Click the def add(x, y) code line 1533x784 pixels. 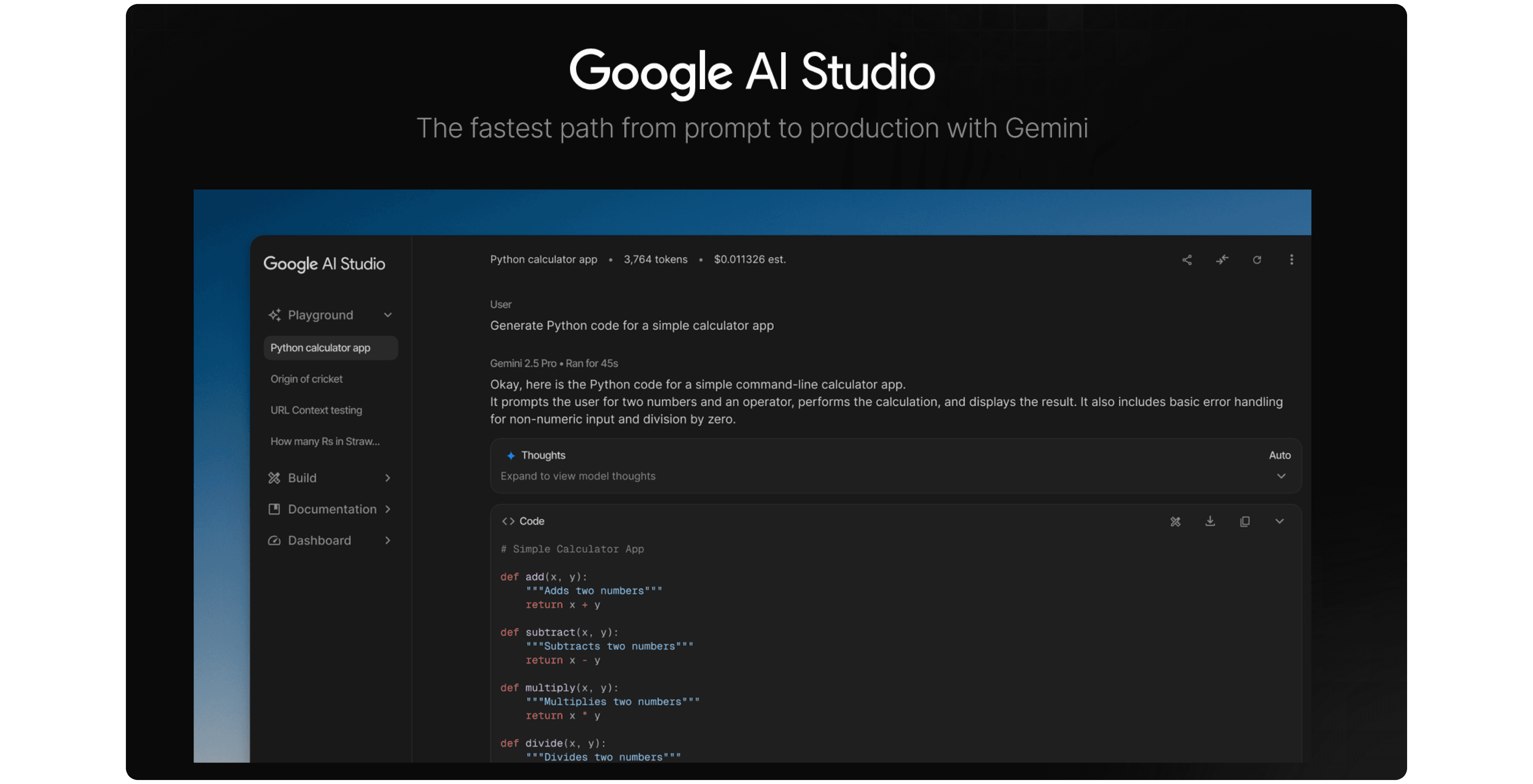(x=544, y=577)
